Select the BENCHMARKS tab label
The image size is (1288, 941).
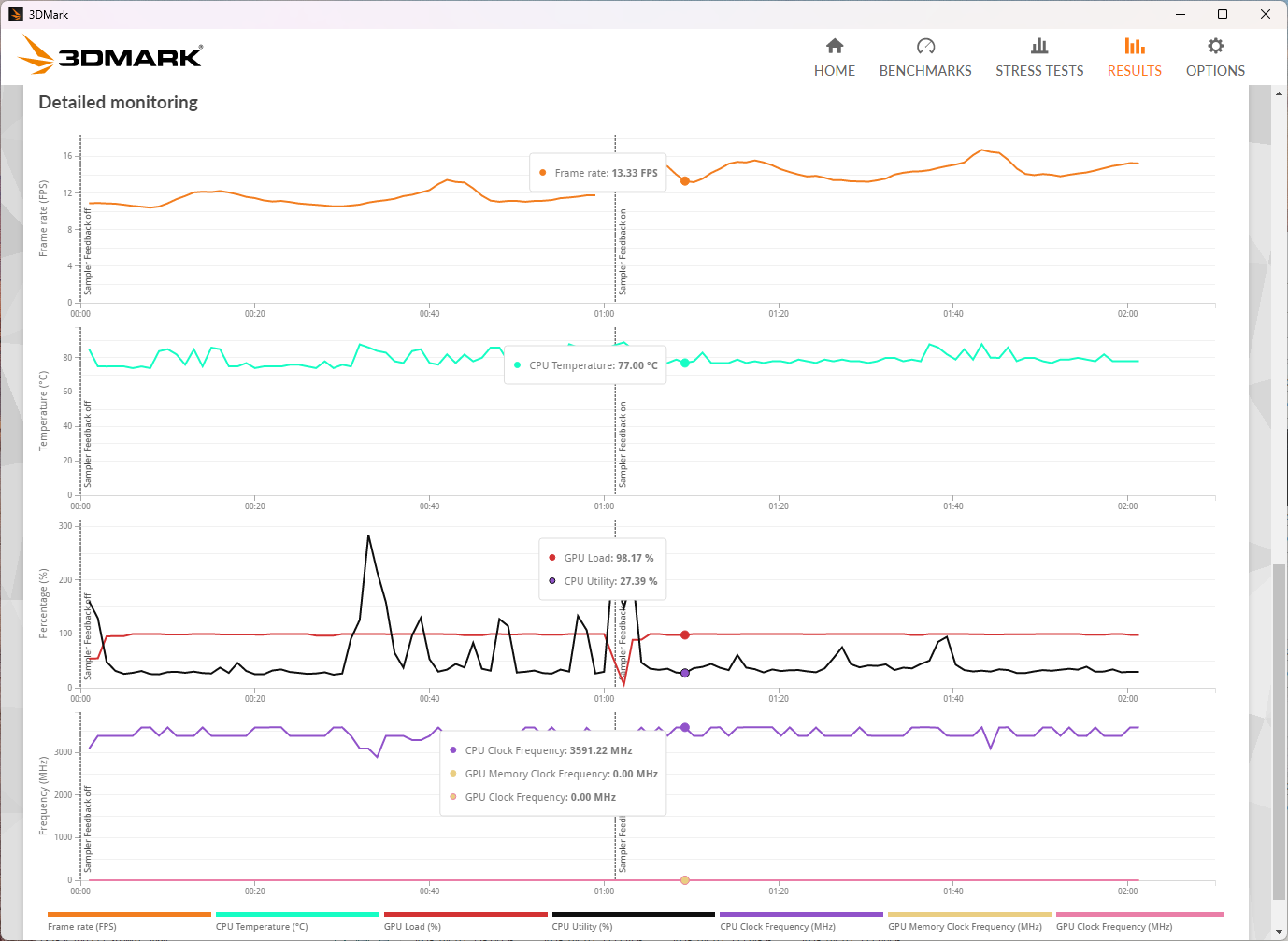(925, 71)
